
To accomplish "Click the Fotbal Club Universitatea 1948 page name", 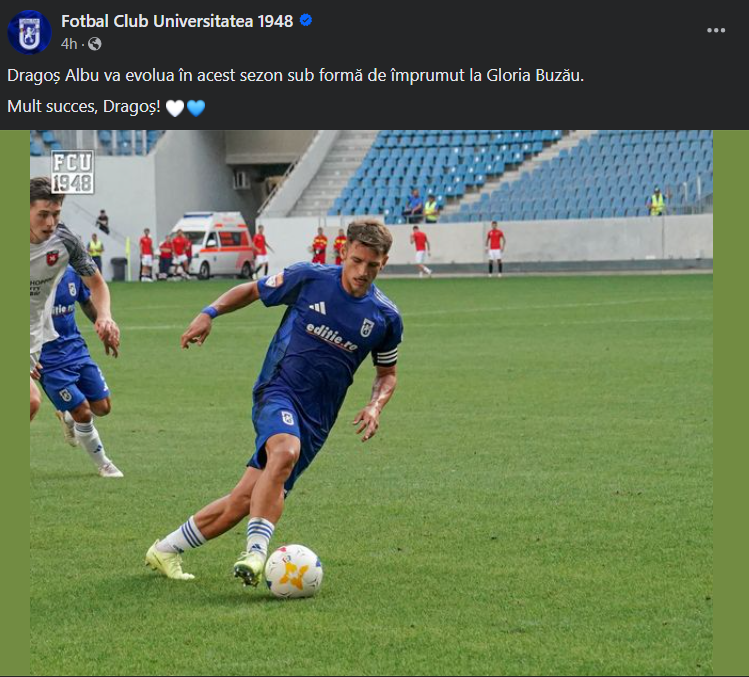I will coord(177,21).
